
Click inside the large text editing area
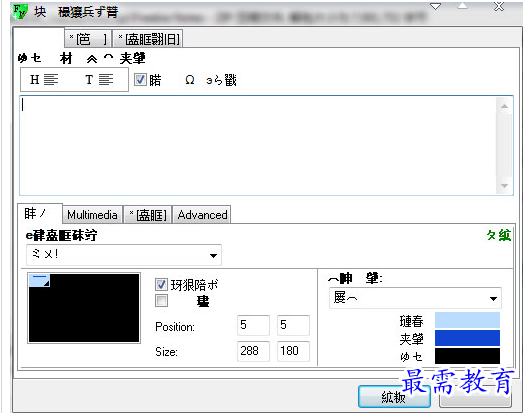click(258, 145)
